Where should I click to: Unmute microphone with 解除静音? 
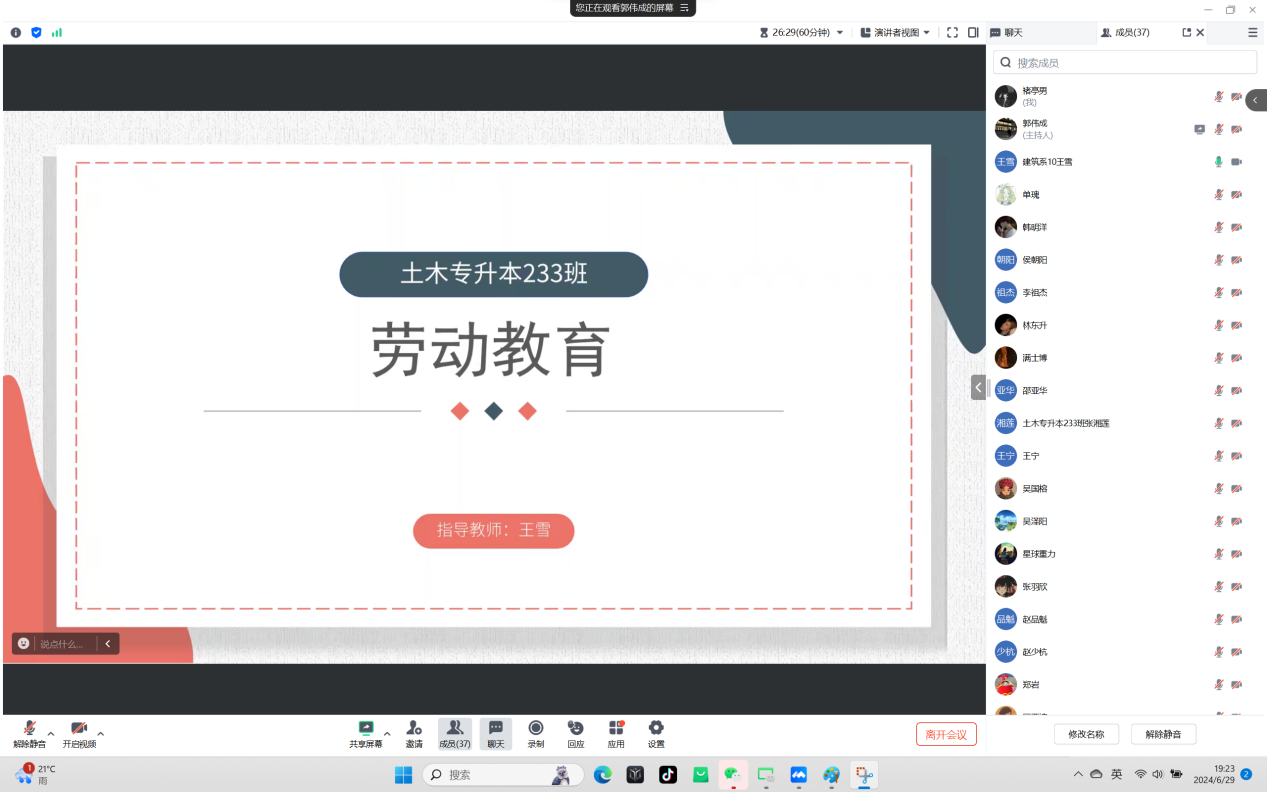click(30, 729)
